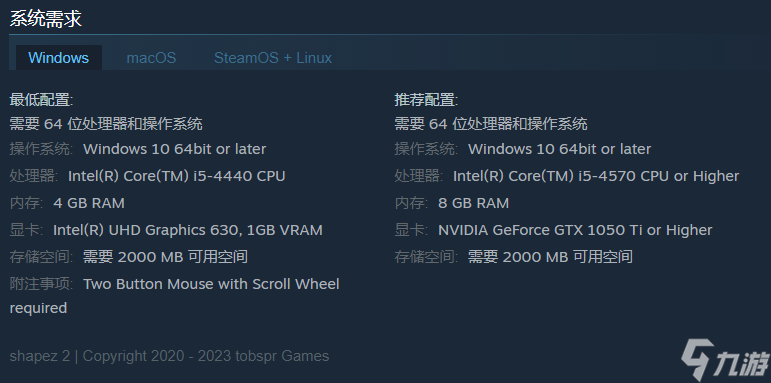Click recommended storage 需要 2000 MB 可用空间 text

(550, 257)
